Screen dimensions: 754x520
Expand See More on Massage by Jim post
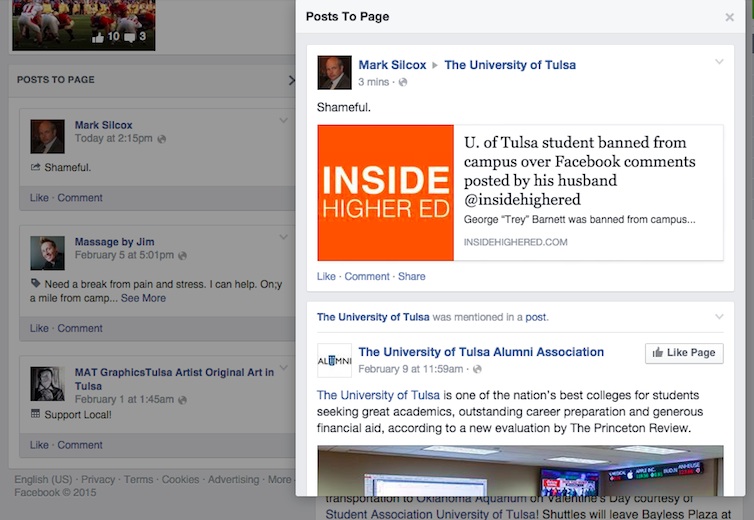pos(143,298)
